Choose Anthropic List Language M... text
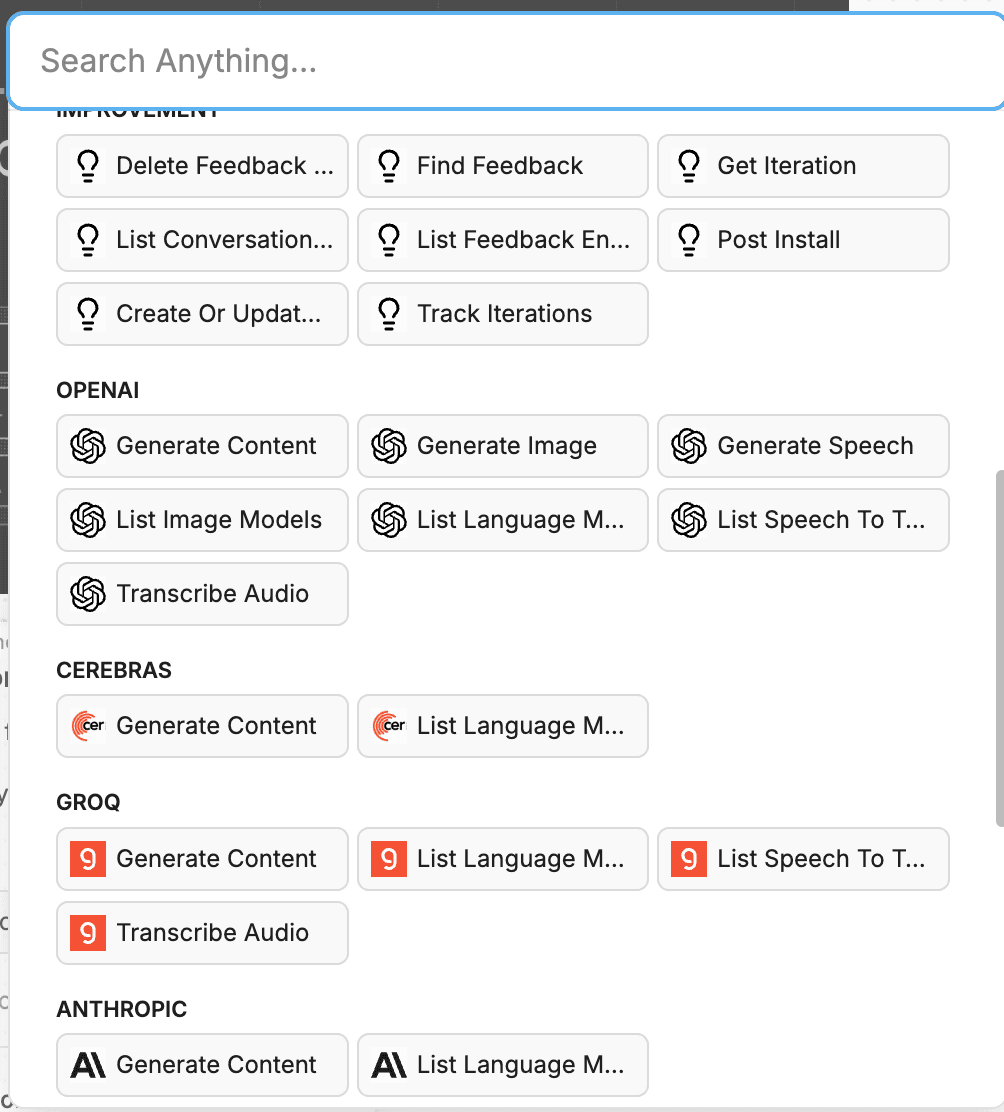The image size is (1004, 1112). click(520, 1065)
